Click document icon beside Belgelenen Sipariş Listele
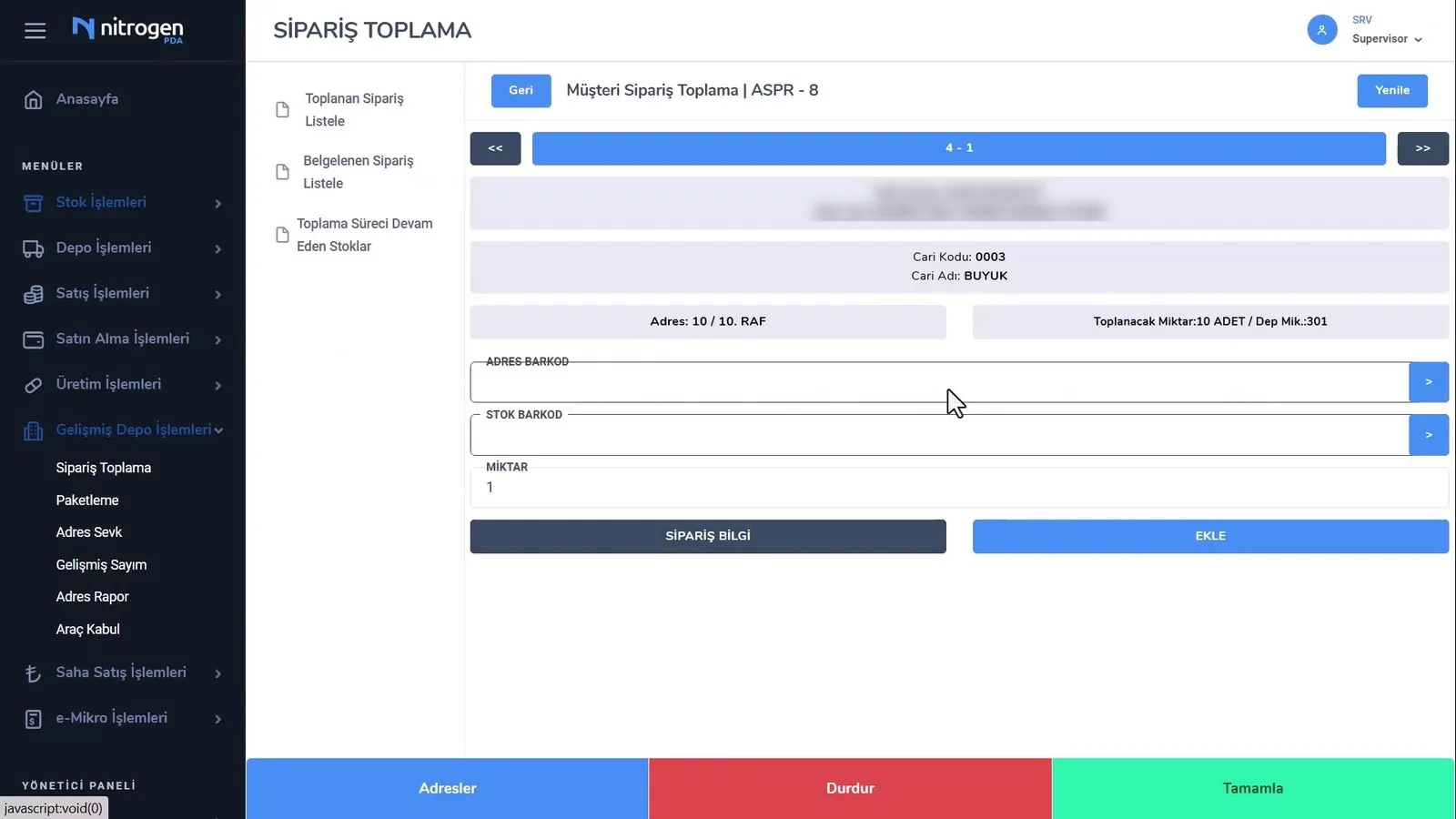This screenshot has width=1456, height=819. click(x=282, y=172)
